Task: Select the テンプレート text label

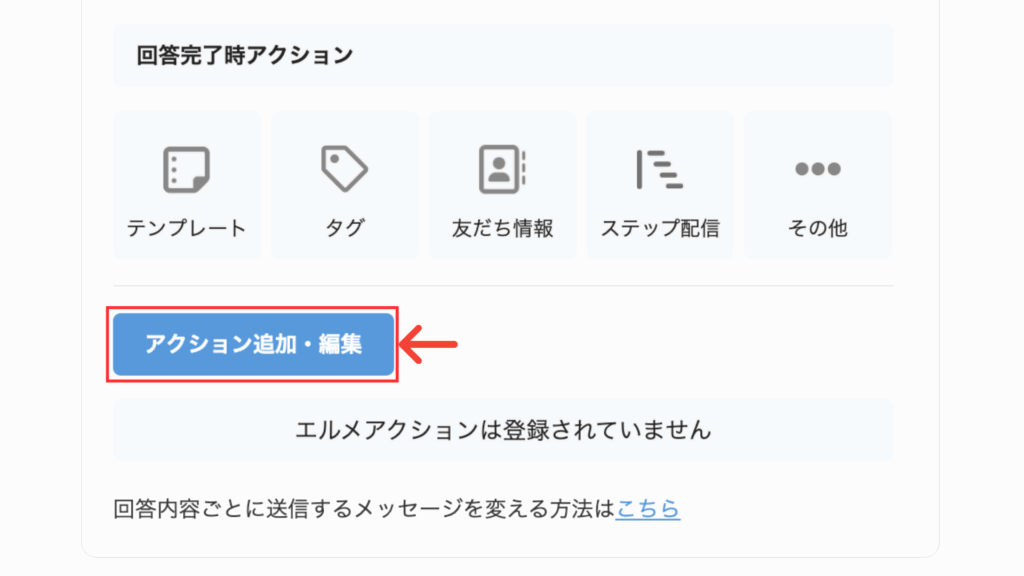Action: tap(186, 228)
